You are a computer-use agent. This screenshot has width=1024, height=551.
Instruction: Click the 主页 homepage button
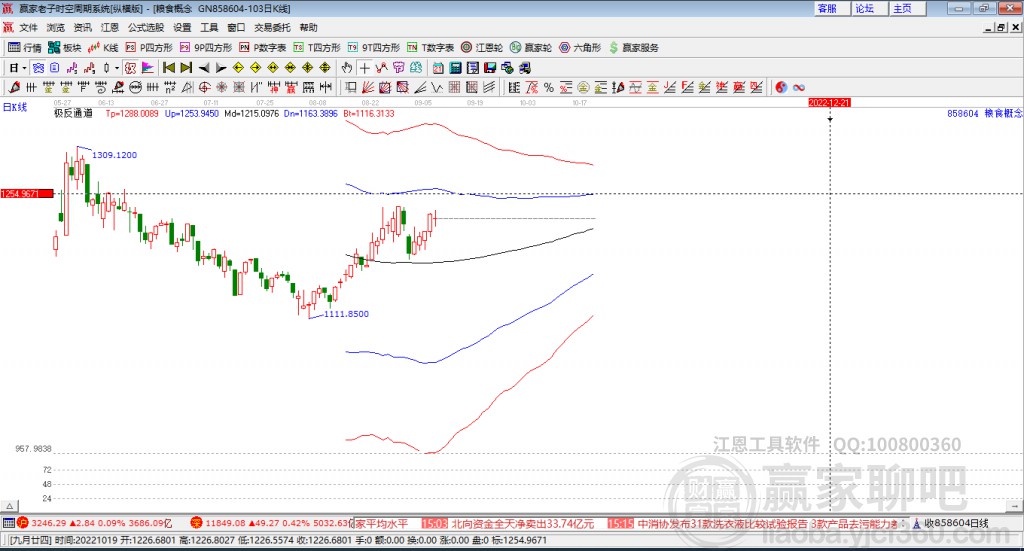[x=908, y=8]
